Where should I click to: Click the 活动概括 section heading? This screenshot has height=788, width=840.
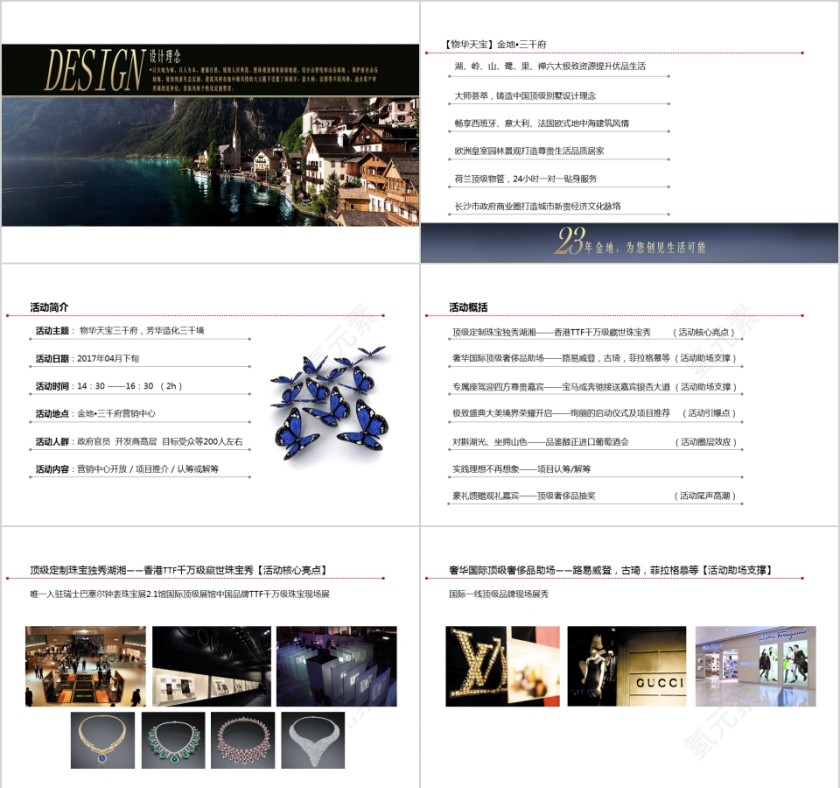pos(468,307)
